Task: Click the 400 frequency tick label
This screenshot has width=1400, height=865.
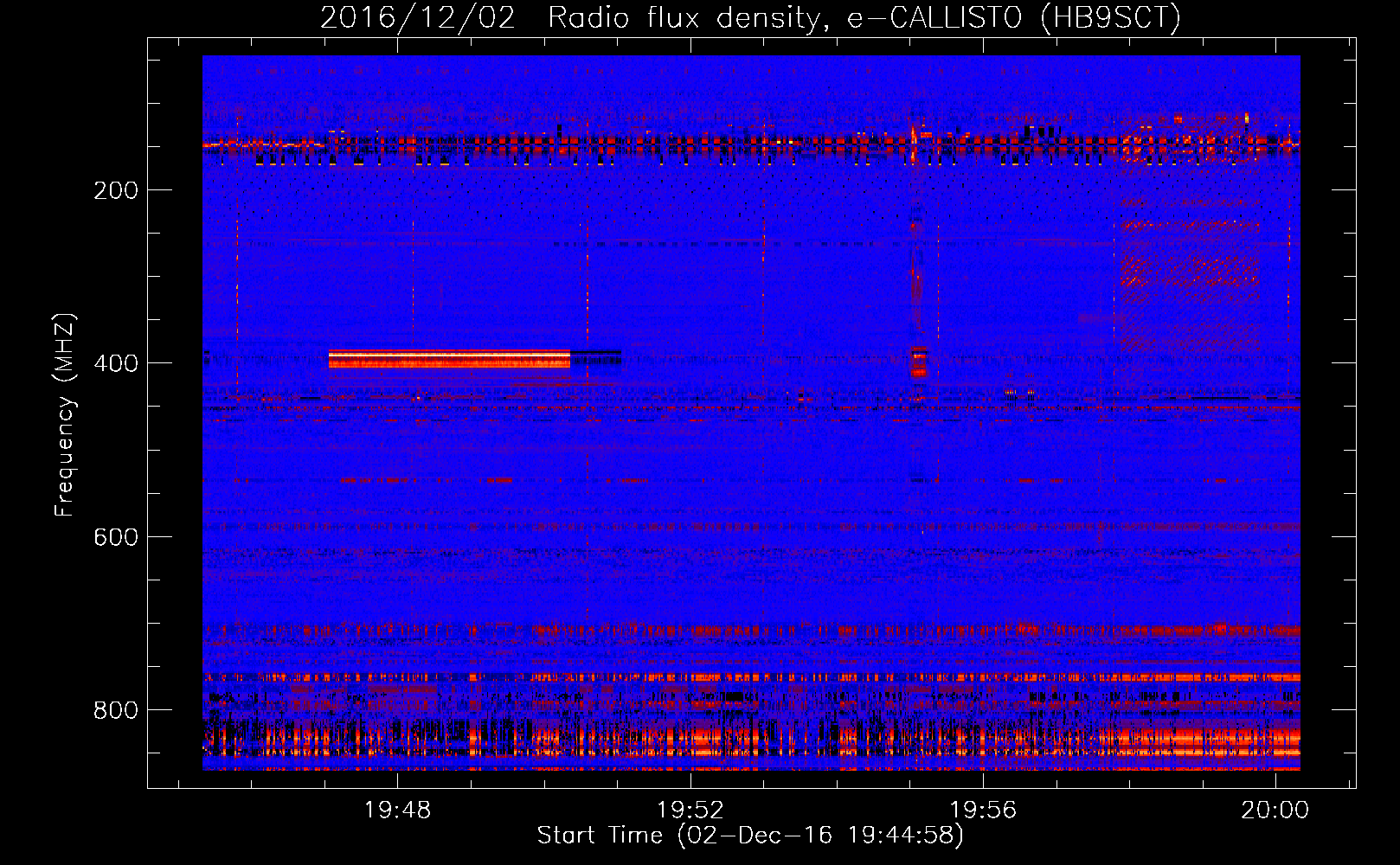Action: pos(116,363)
